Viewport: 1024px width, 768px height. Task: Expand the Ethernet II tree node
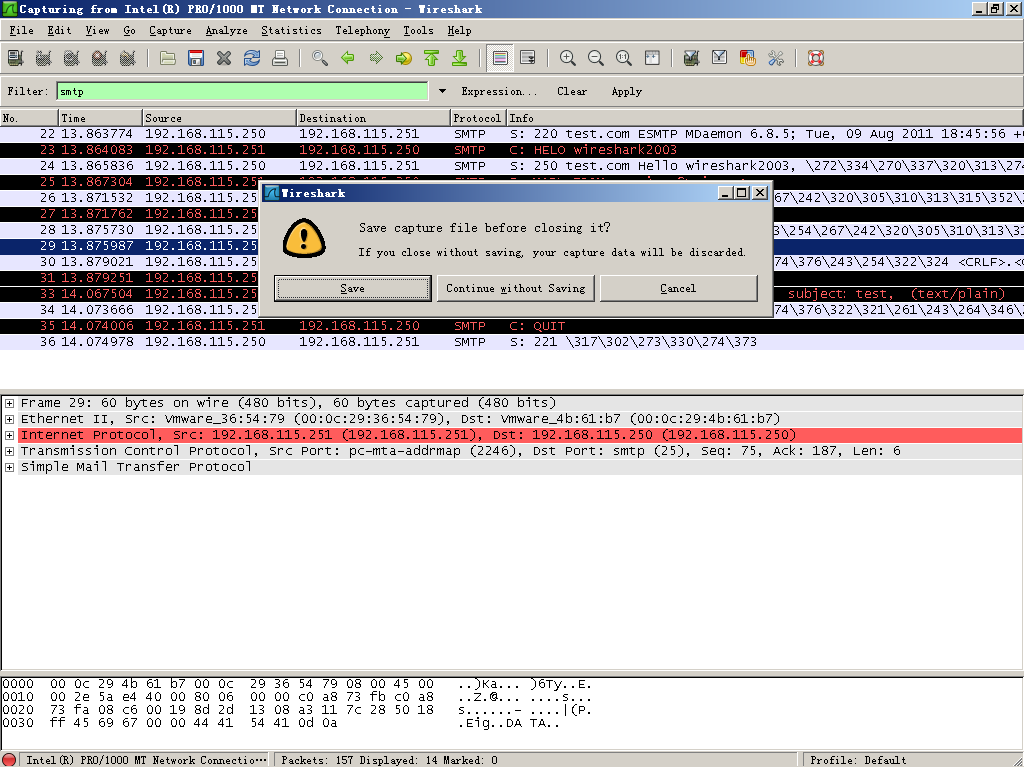[x=9, y=419]
